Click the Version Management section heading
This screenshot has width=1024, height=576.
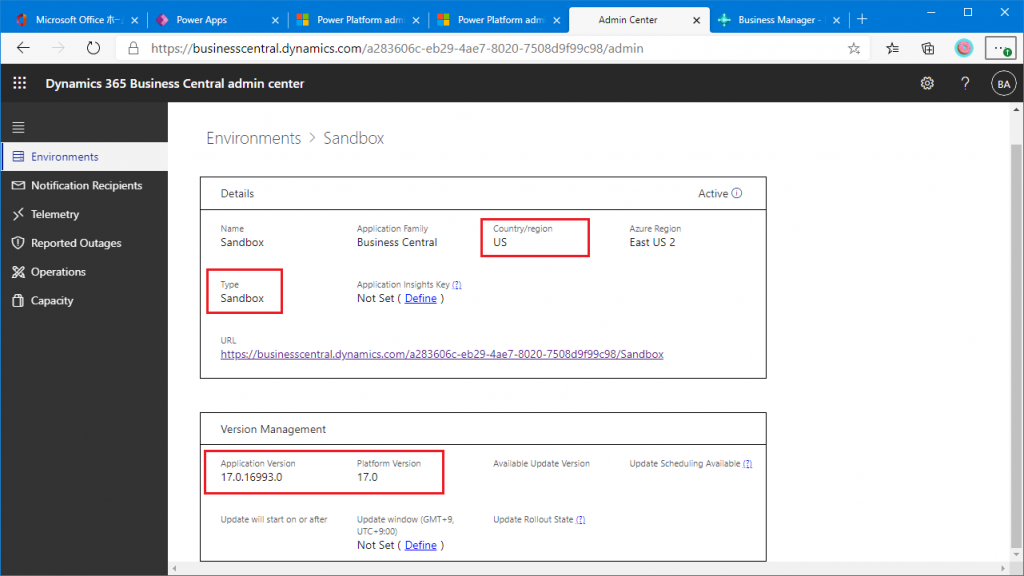click(x=273, y=429)
